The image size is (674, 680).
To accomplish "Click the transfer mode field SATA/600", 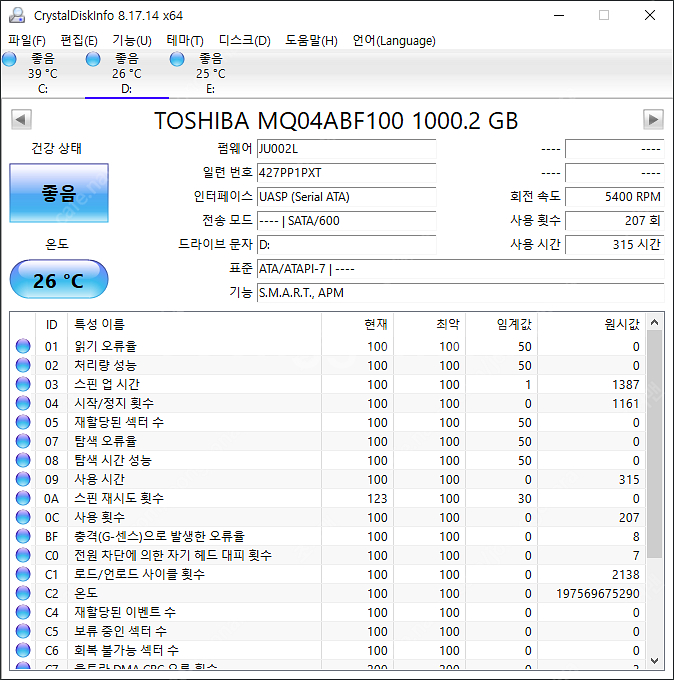I will click(347, 221).
